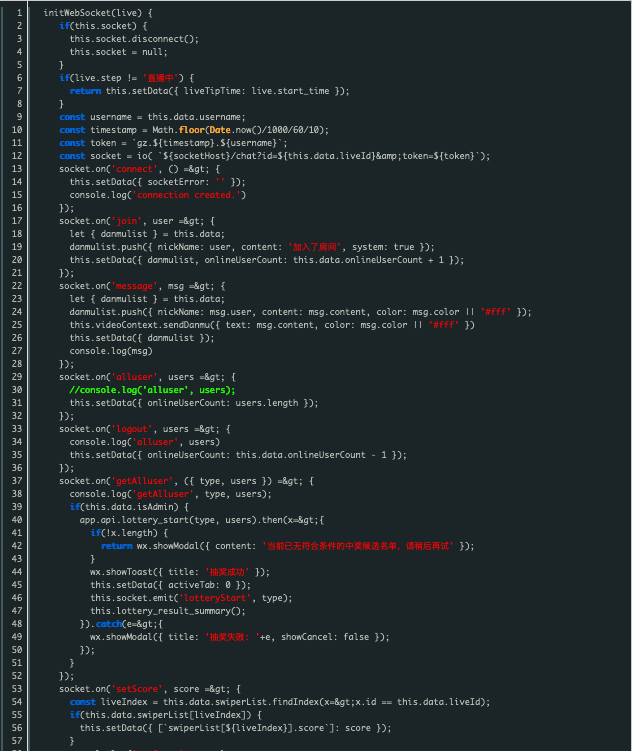Click the 'socketError' setData line

click(x=158, y=182)
